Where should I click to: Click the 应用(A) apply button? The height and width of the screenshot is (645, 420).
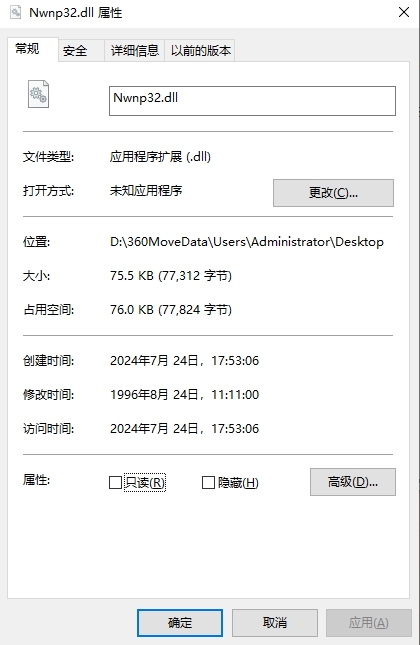coord(369,623)
